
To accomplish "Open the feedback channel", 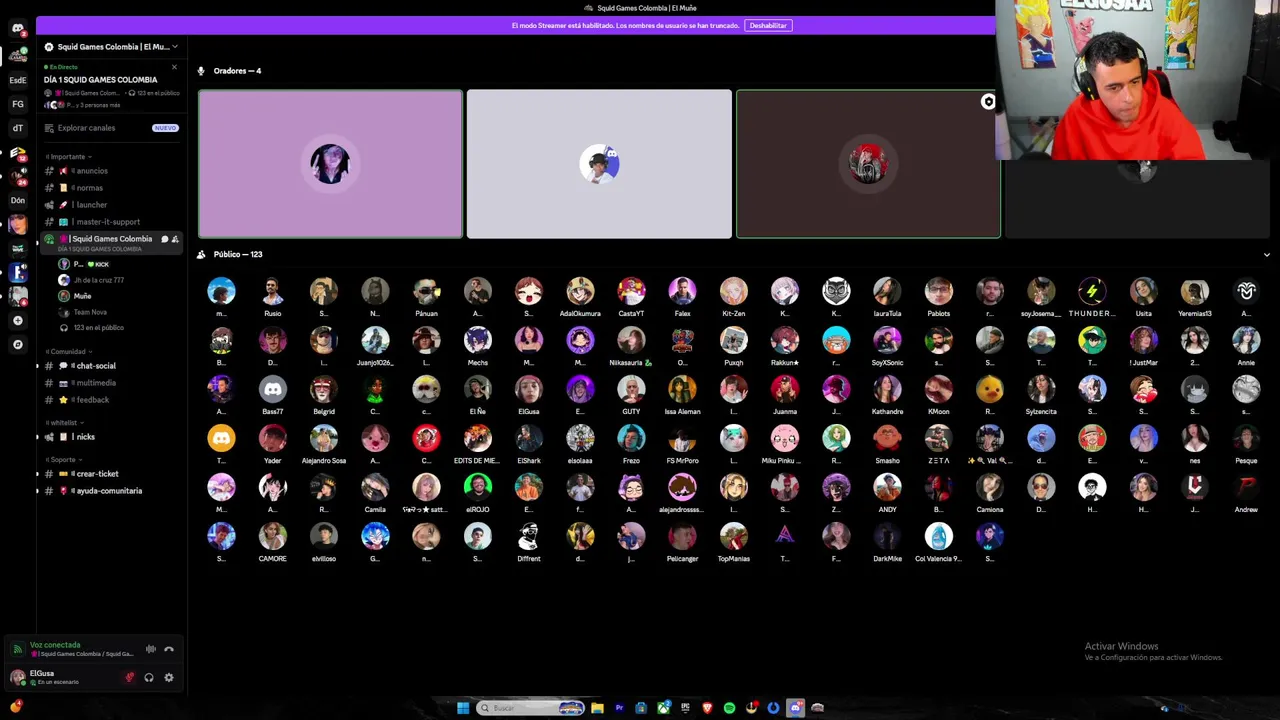I will [111, 400].
